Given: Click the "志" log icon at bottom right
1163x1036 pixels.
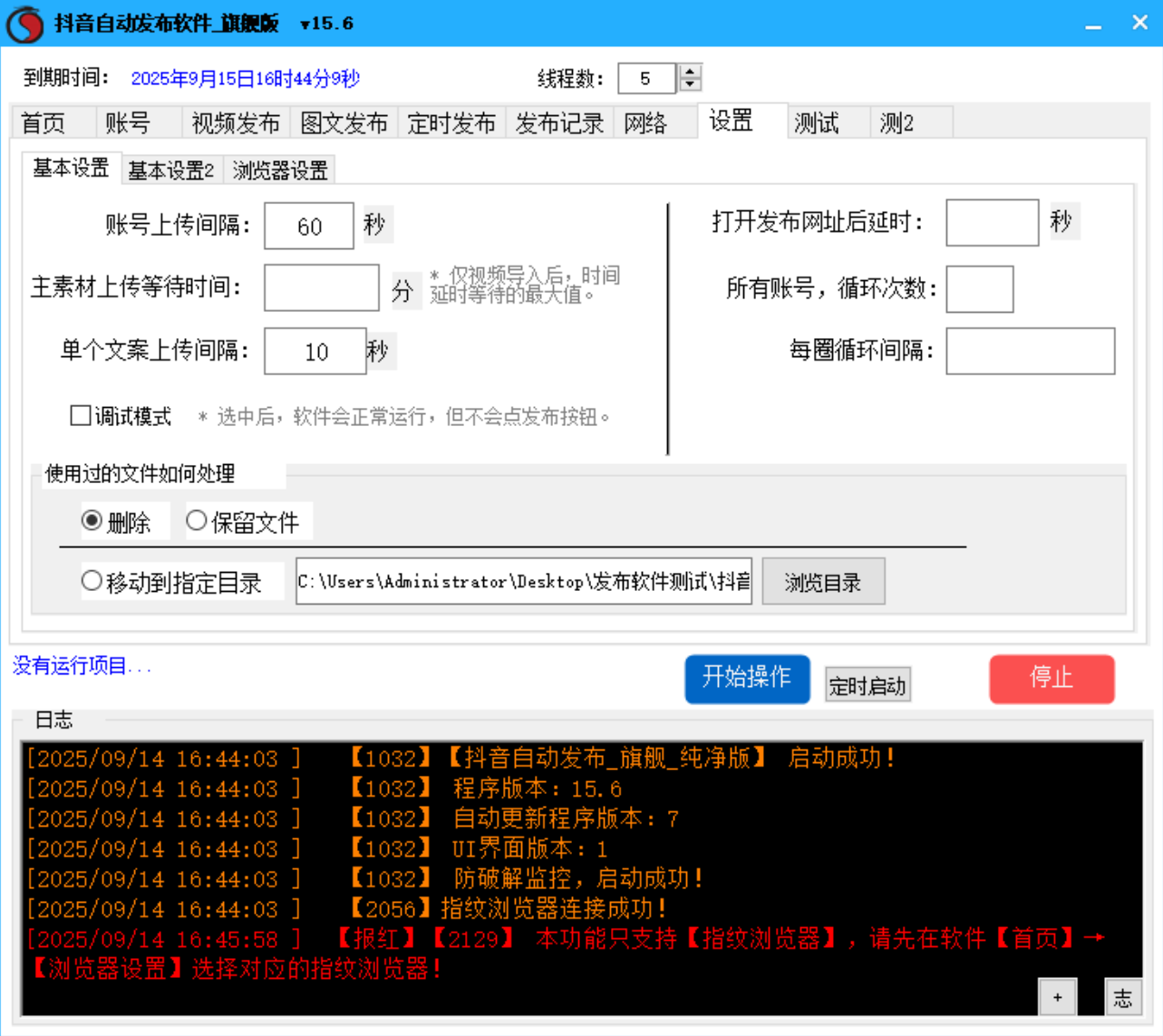Looking at the screenshot, I should pos(1123,997).
